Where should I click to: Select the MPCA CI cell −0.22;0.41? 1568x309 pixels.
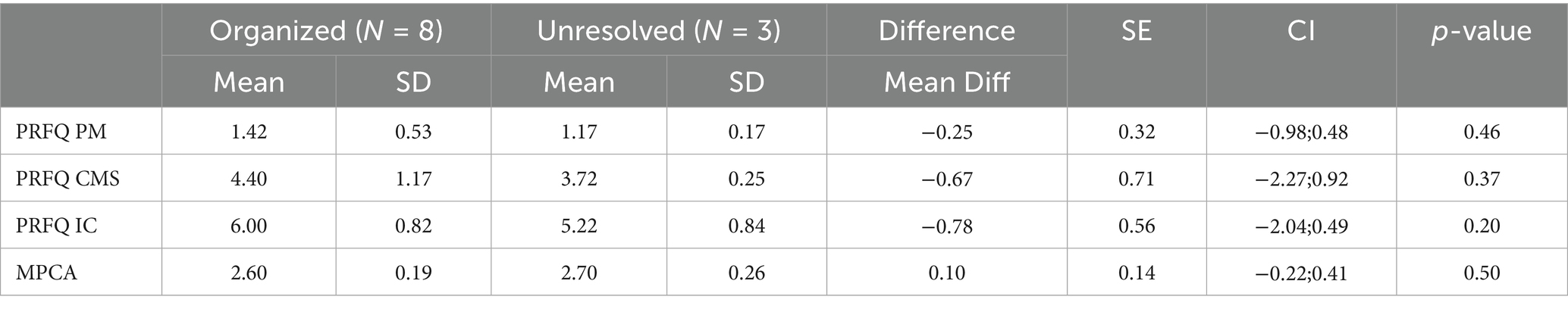coord(1301,273)
